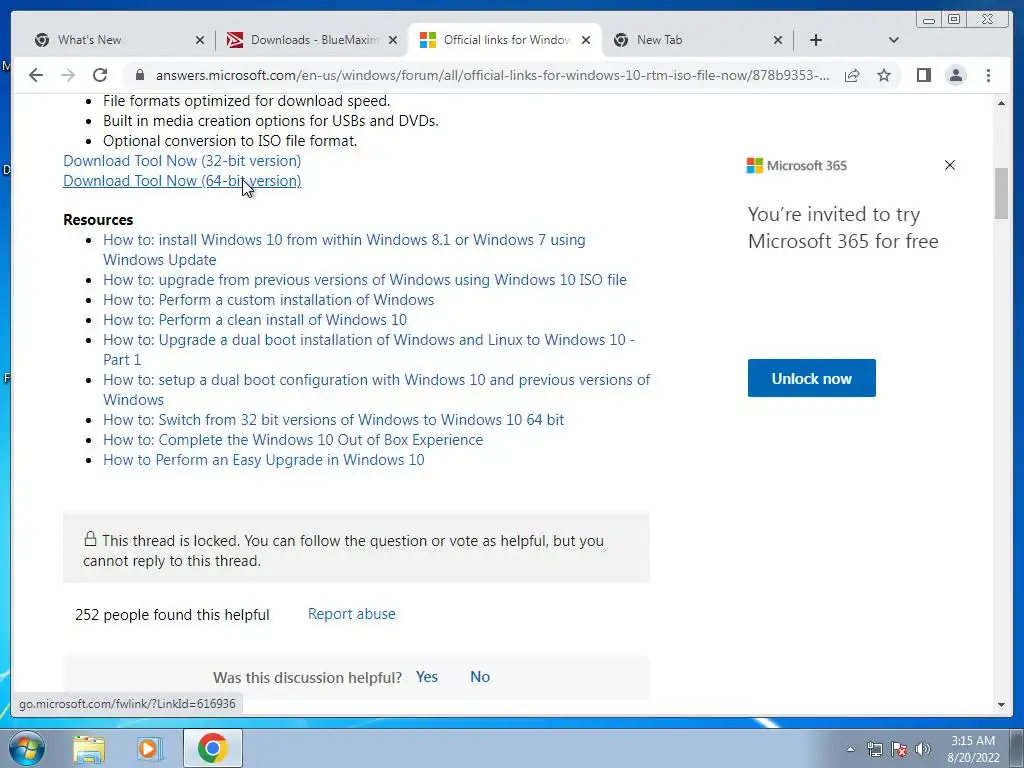Open Windows Start menu
Image resolution: width=1024 pixels, height=768 pixels.
click(27, 748)
